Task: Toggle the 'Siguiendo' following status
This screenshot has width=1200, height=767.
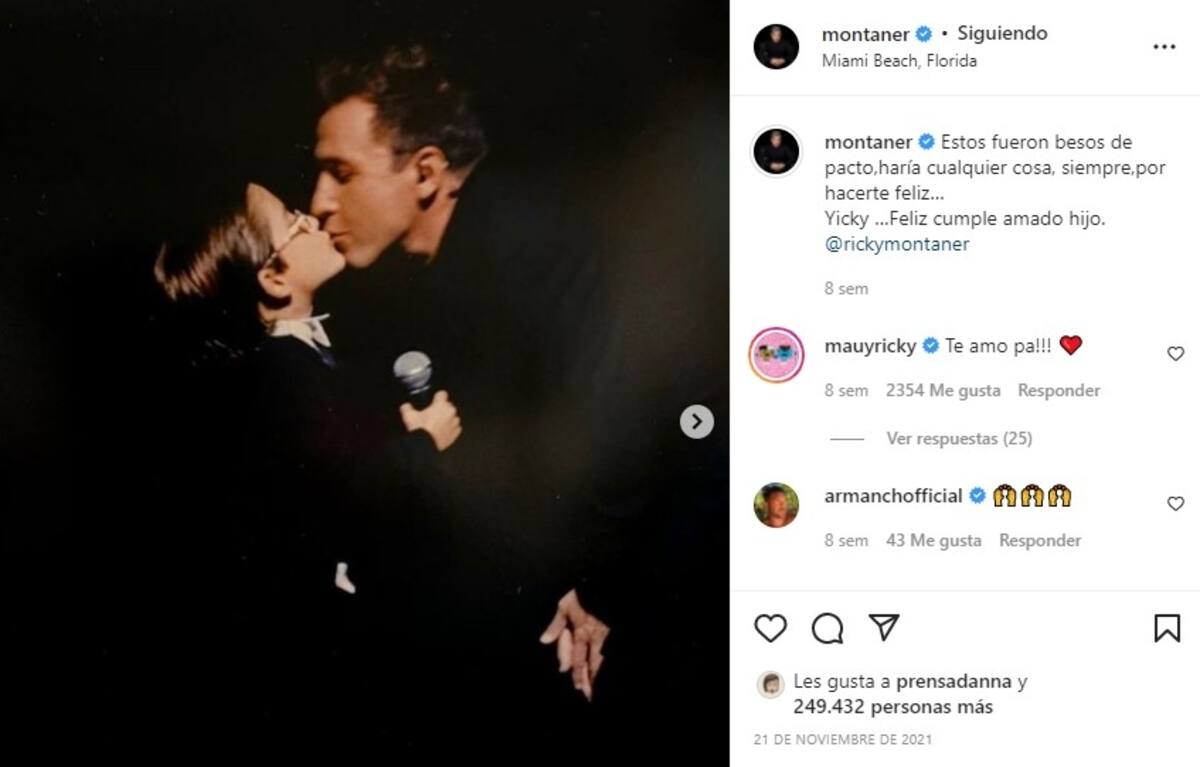Action: [x=1002, y=33]
